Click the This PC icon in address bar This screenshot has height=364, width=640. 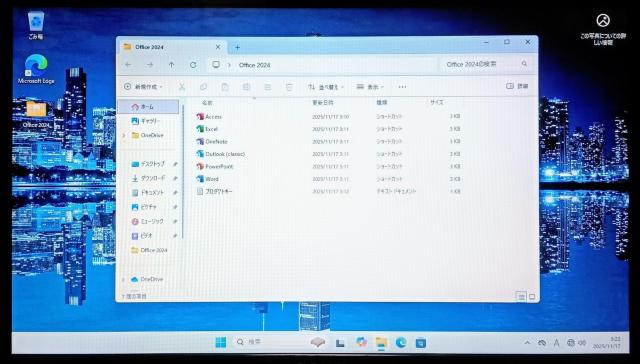(x=216, y=65)
